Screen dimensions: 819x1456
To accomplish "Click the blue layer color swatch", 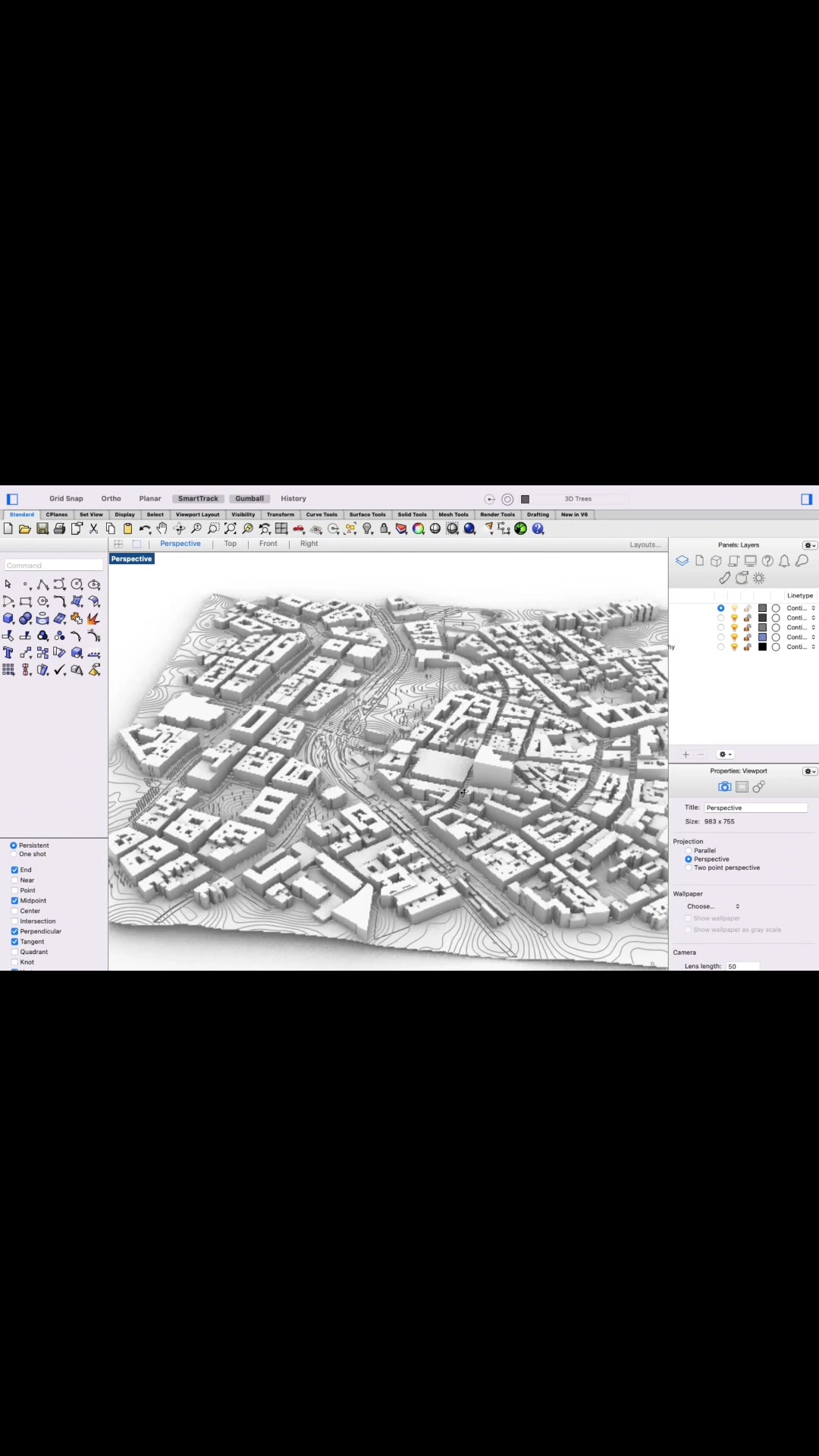I will 762,637.
